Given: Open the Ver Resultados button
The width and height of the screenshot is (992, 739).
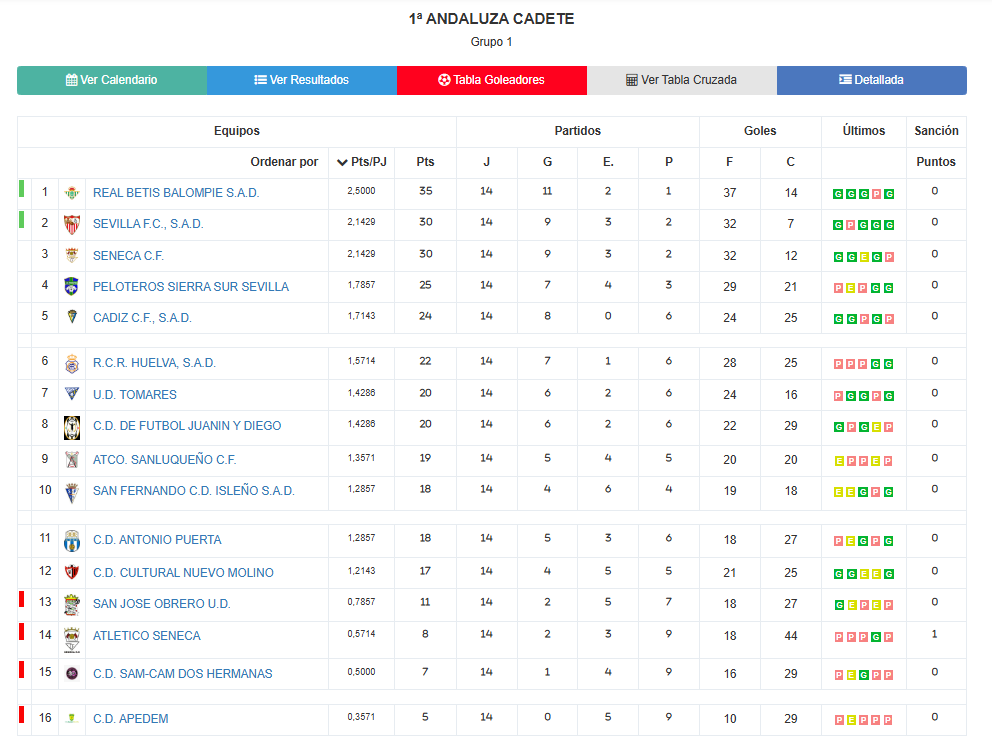Looking at the screenshot, I should 302,80.
